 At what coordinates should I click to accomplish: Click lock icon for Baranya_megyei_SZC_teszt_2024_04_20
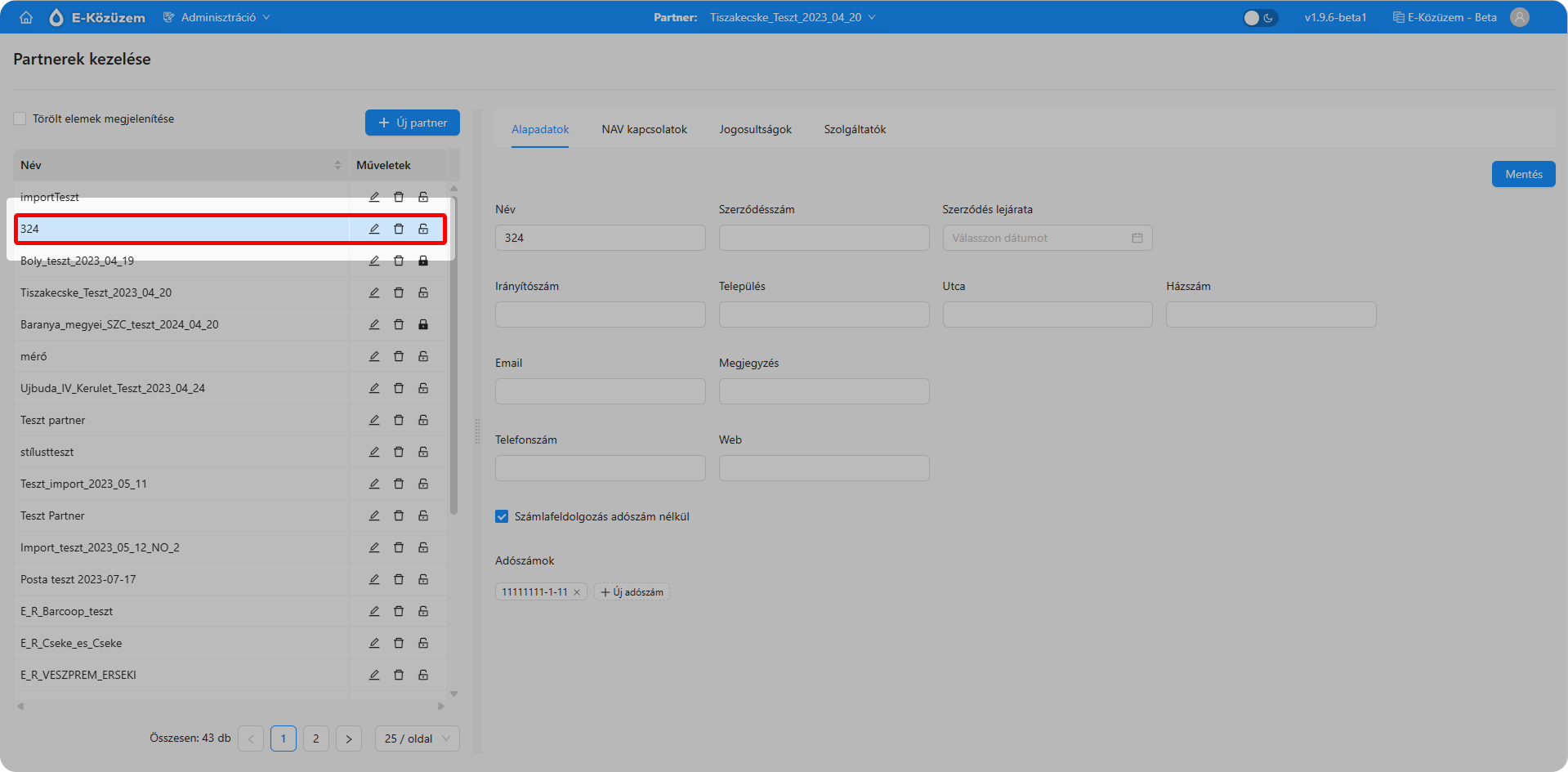click(423, 324)
